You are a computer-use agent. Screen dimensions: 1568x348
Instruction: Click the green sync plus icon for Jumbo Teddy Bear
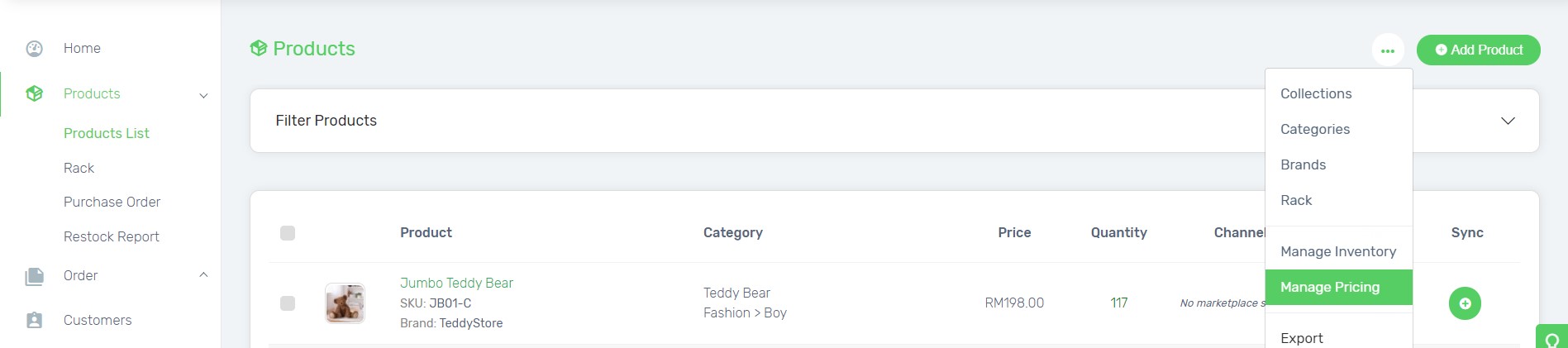[x=1465, y=303]
